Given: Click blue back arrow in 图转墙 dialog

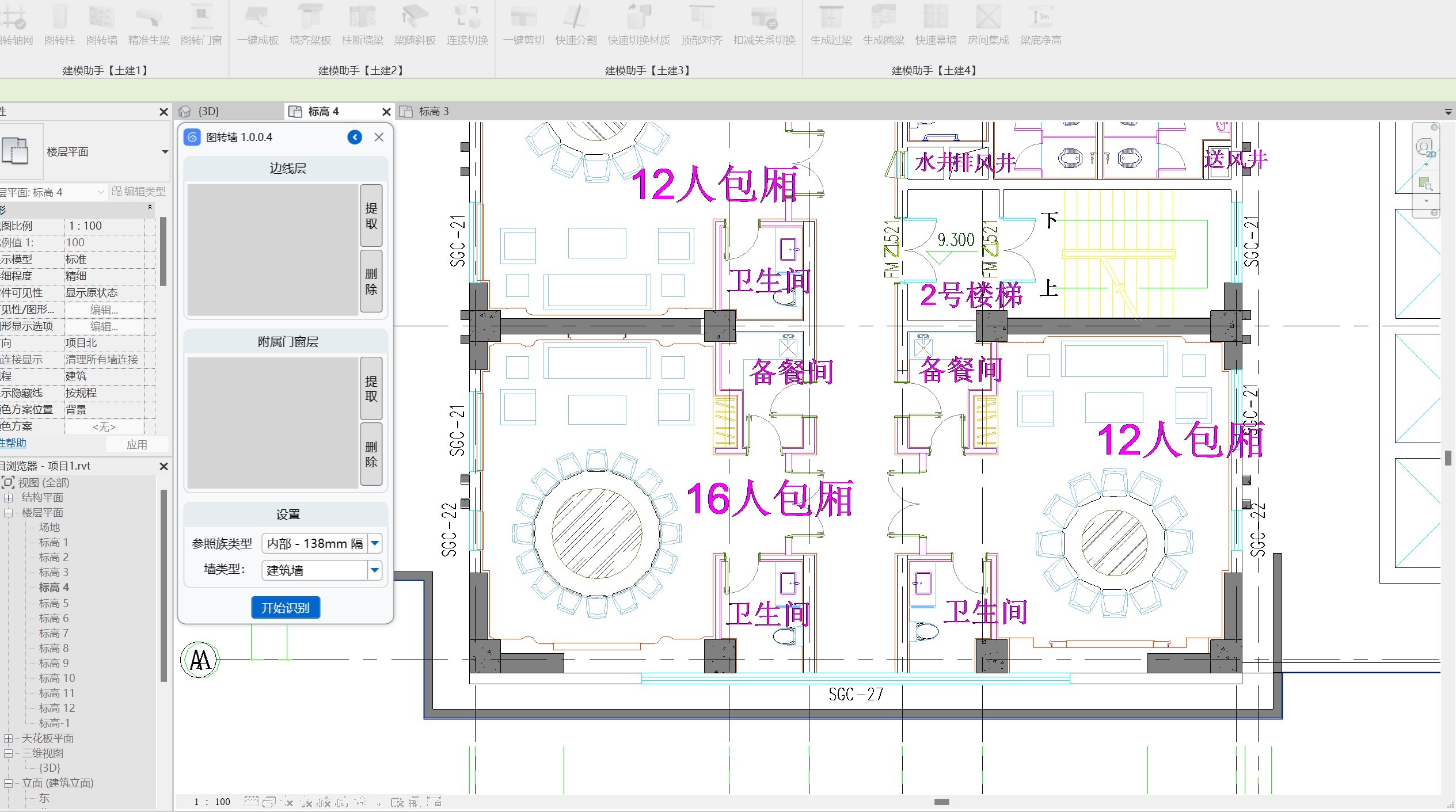Looking at the screenshot, I should (x=355, y=137).
